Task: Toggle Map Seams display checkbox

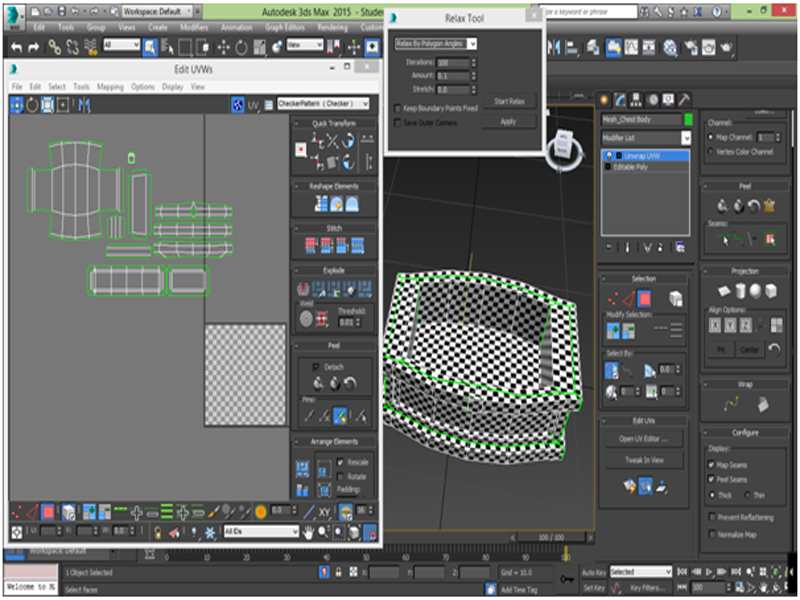Action: [x=711, y=465]
